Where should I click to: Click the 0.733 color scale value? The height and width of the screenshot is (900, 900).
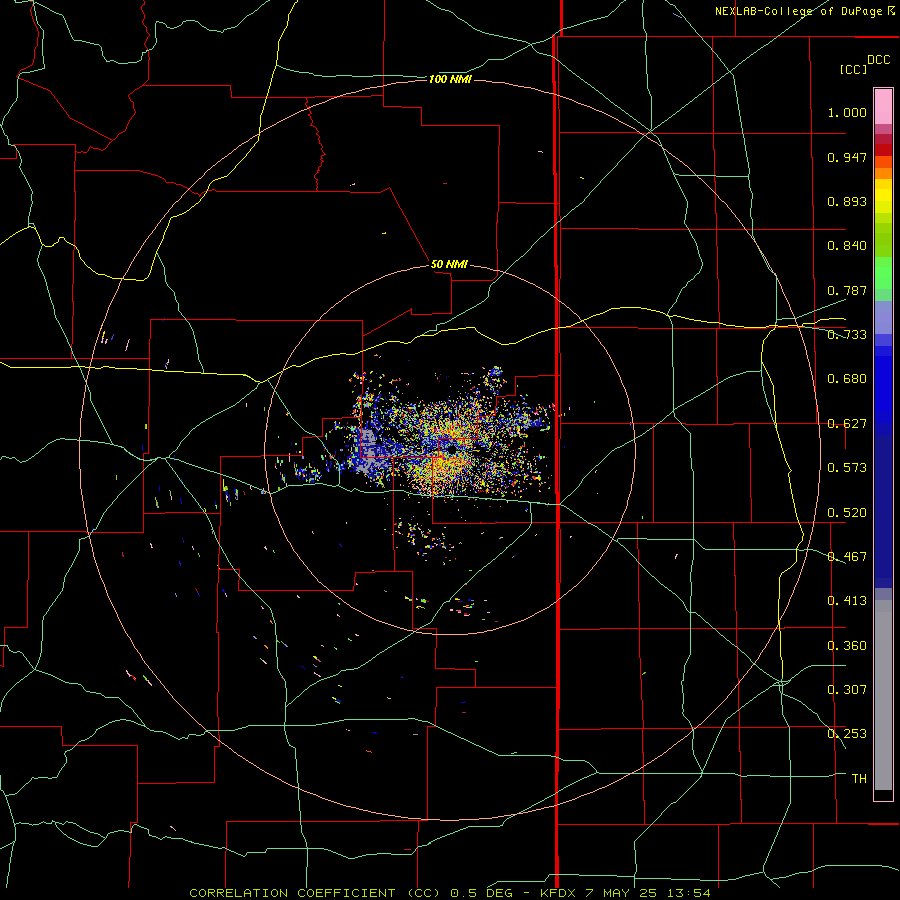coord(847,335)
